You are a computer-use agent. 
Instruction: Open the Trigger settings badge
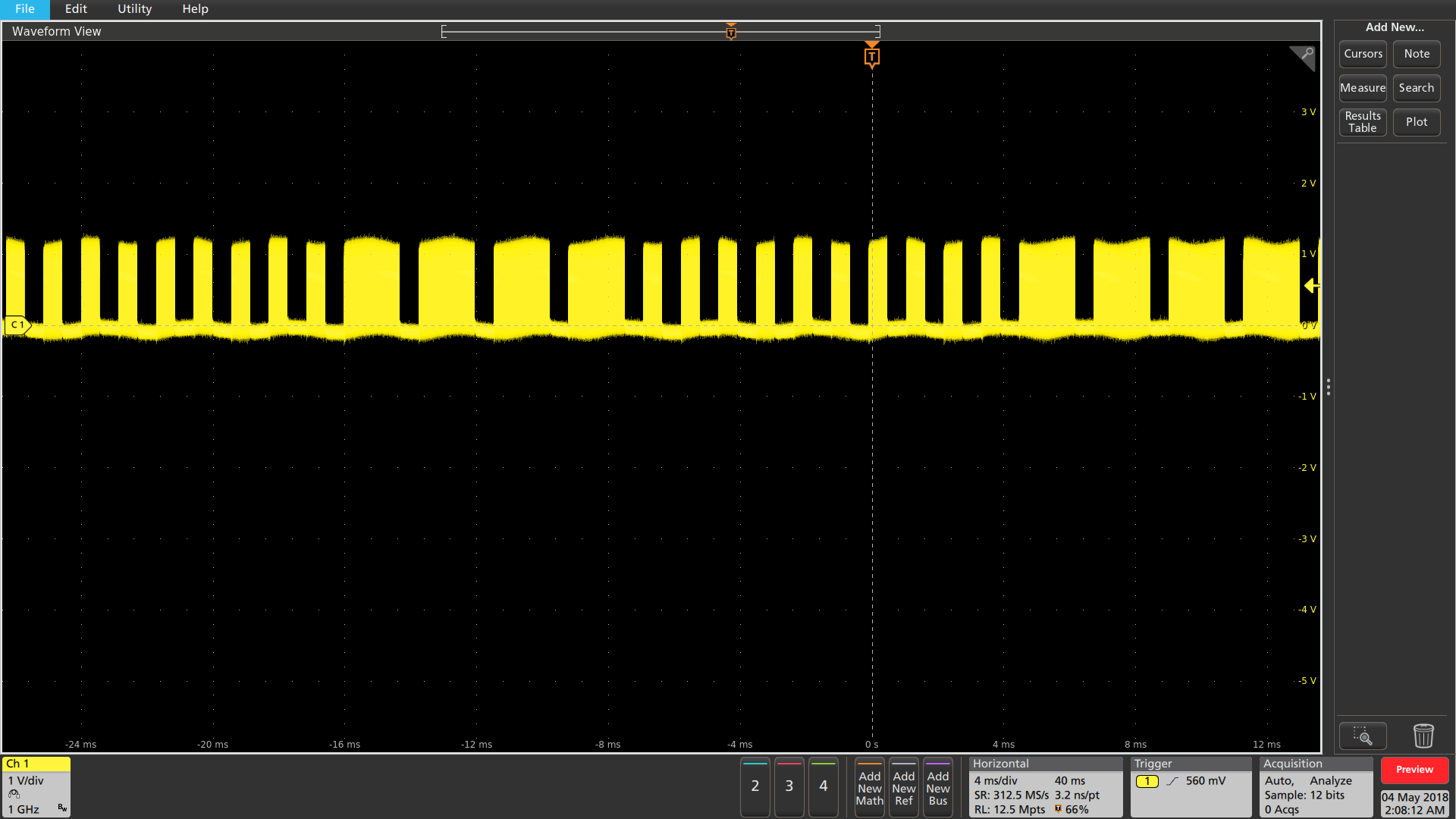(1191, 787)
